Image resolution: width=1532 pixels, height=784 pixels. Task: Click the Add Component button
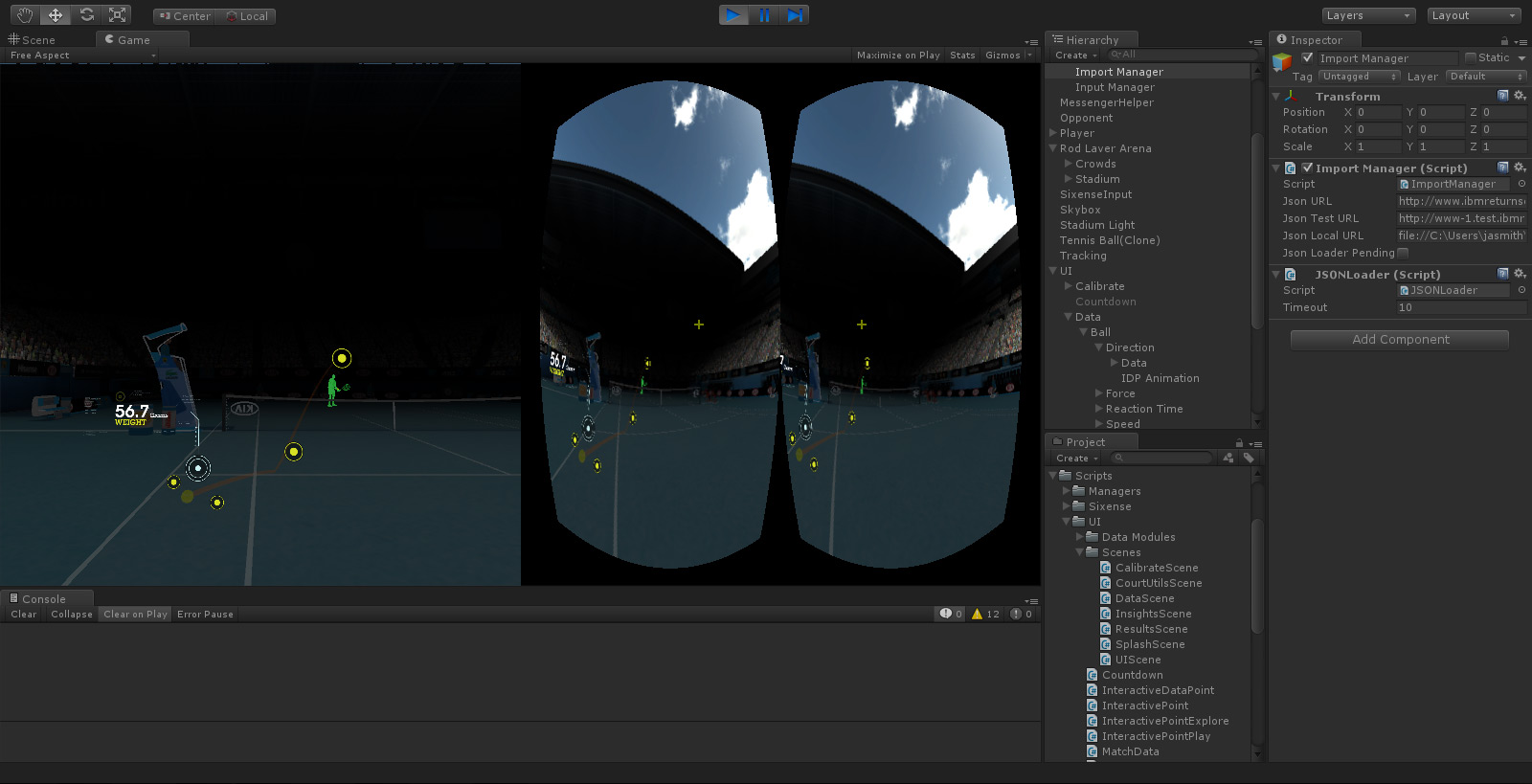click(1400, 340)
